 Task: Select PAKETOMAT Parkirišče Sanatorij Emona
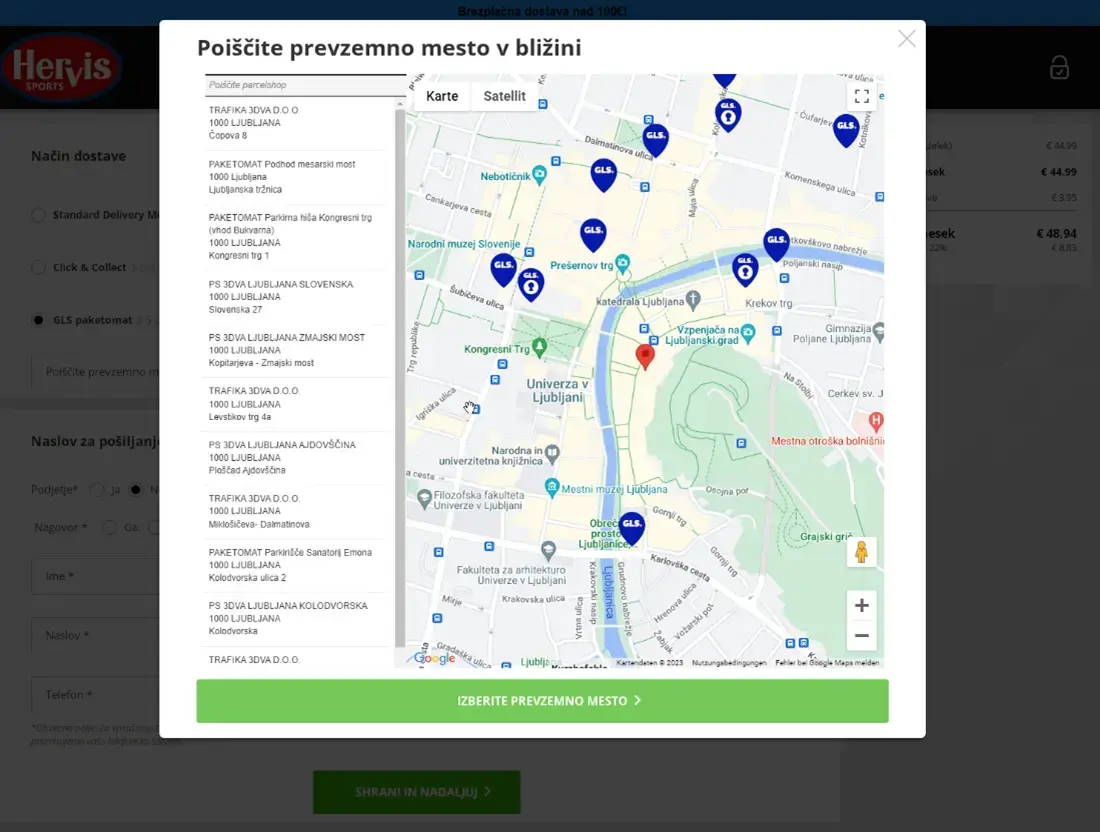coord(295,565)
